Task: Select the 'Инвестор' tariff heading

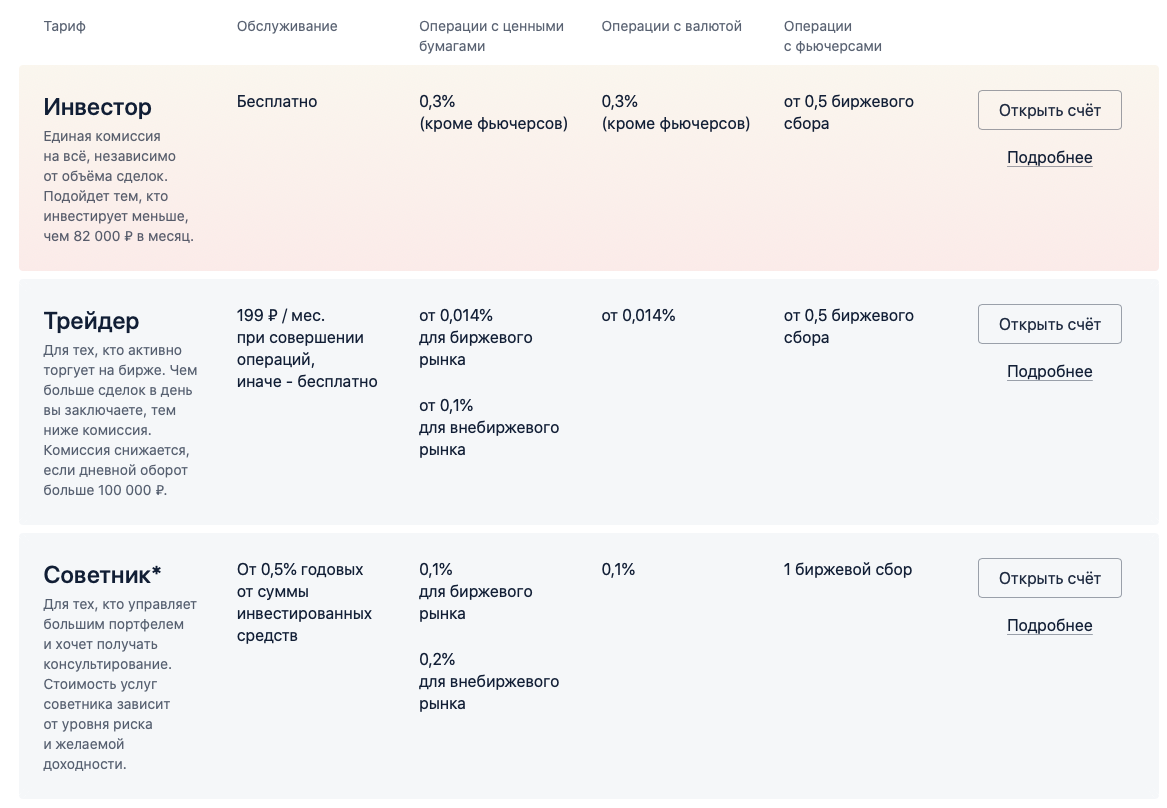Action: click(98, 107)
